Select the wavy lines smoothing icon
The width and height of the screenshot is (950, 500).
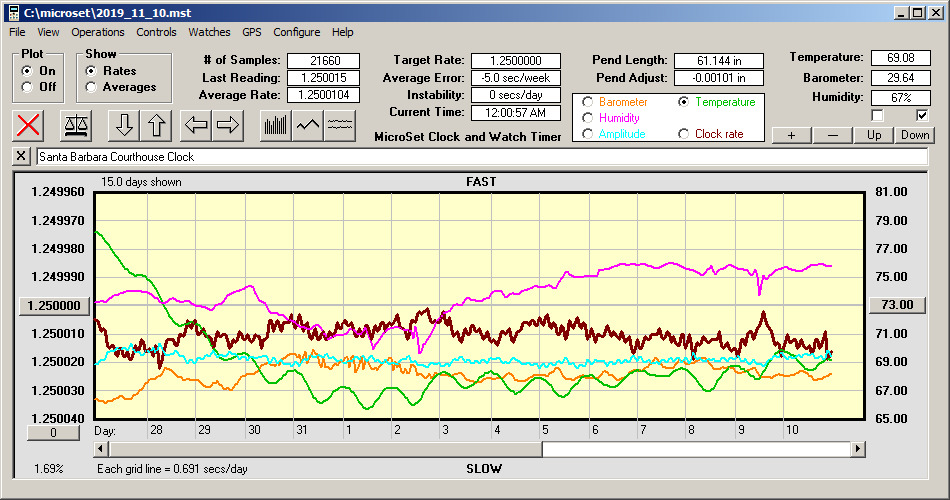pyautogui.click(x=339, y=125)
